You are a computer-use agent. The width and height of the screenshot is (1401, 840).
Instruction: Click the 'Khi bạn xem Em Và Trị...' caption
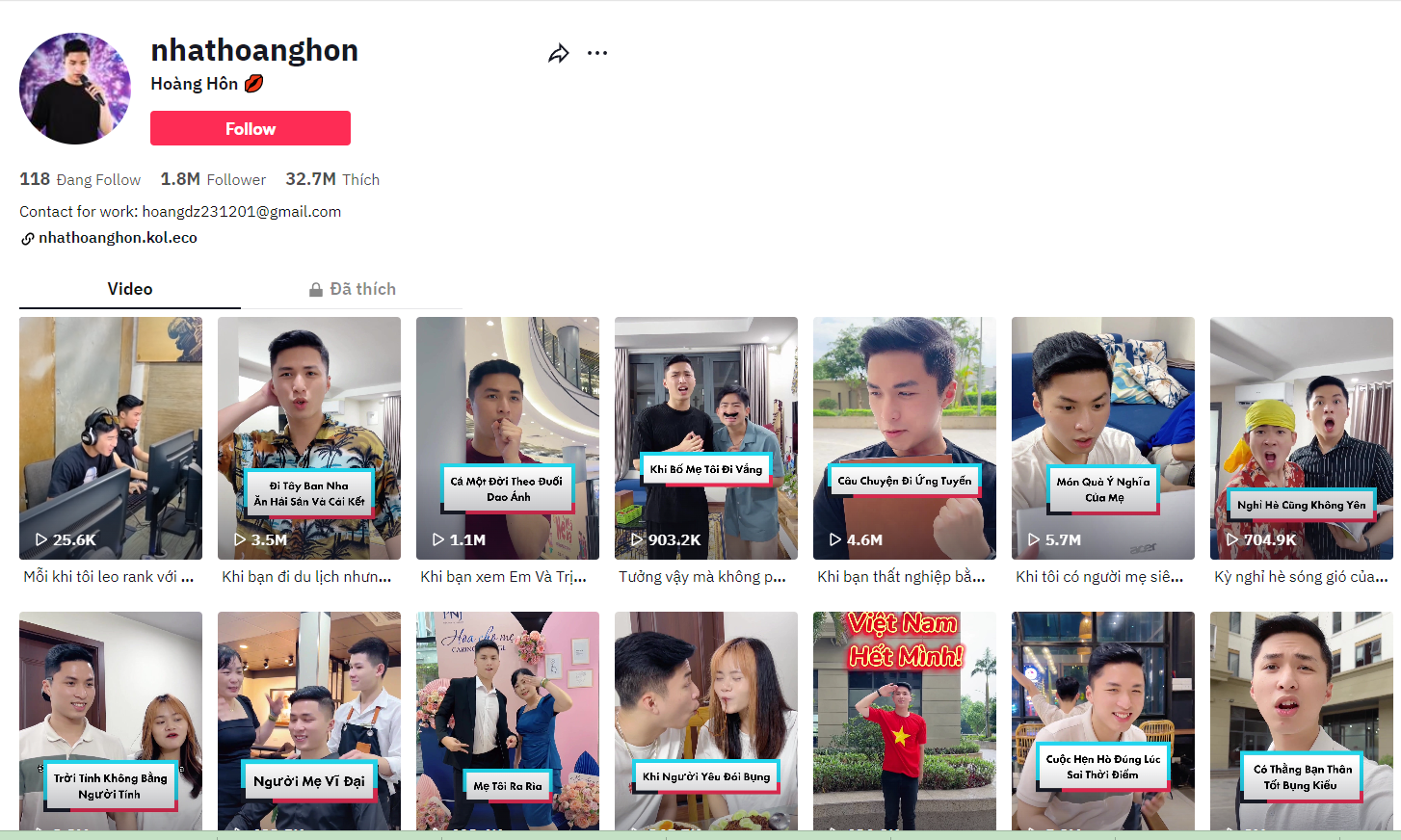point(504,577)
